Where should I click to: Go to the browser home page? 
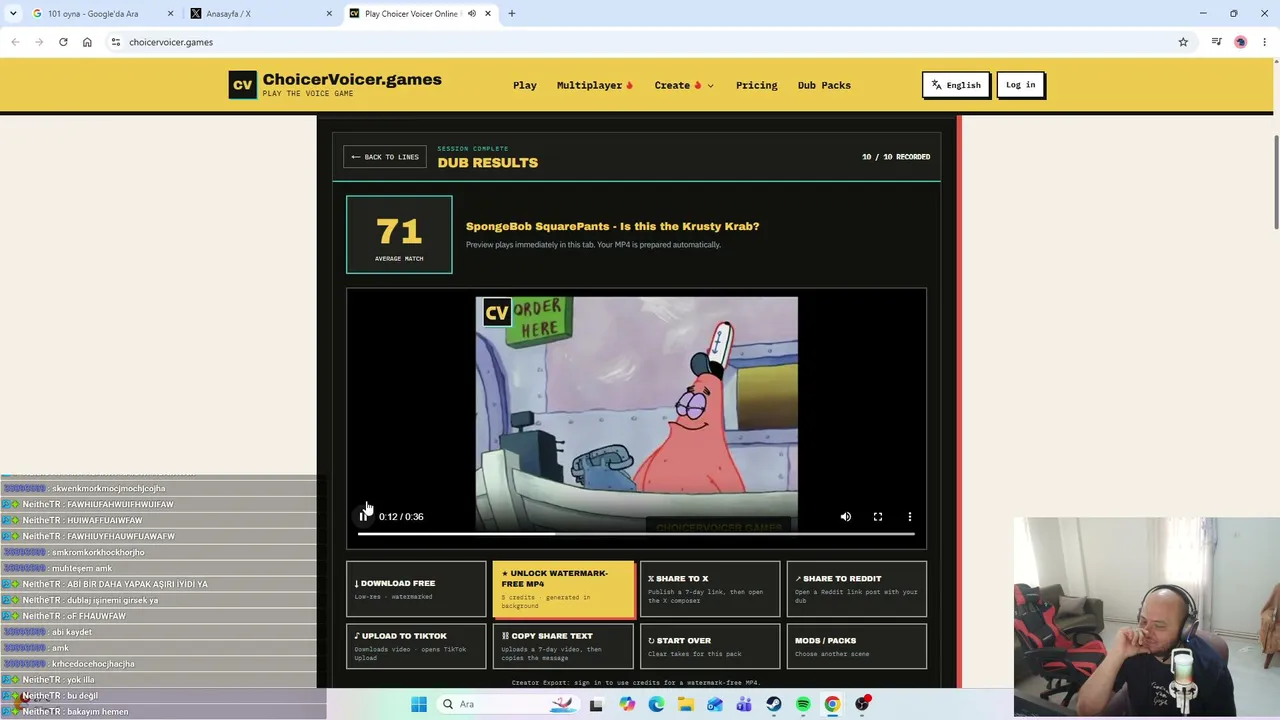[87, 42]
